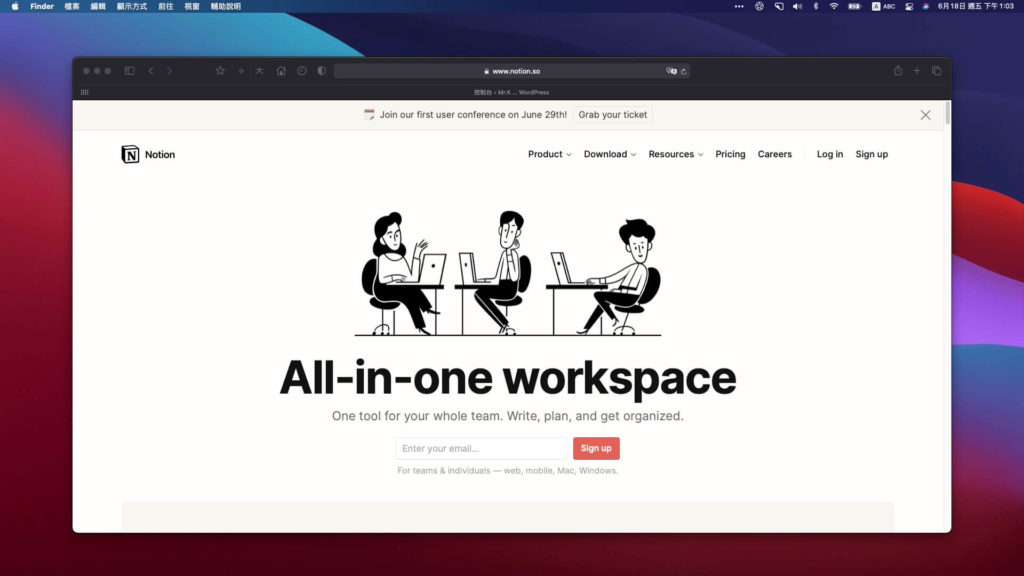Click the translate icon in address bar
The width and height of the screenshot is (1024, 576).
pyautogui.click(x=671, y=71)
